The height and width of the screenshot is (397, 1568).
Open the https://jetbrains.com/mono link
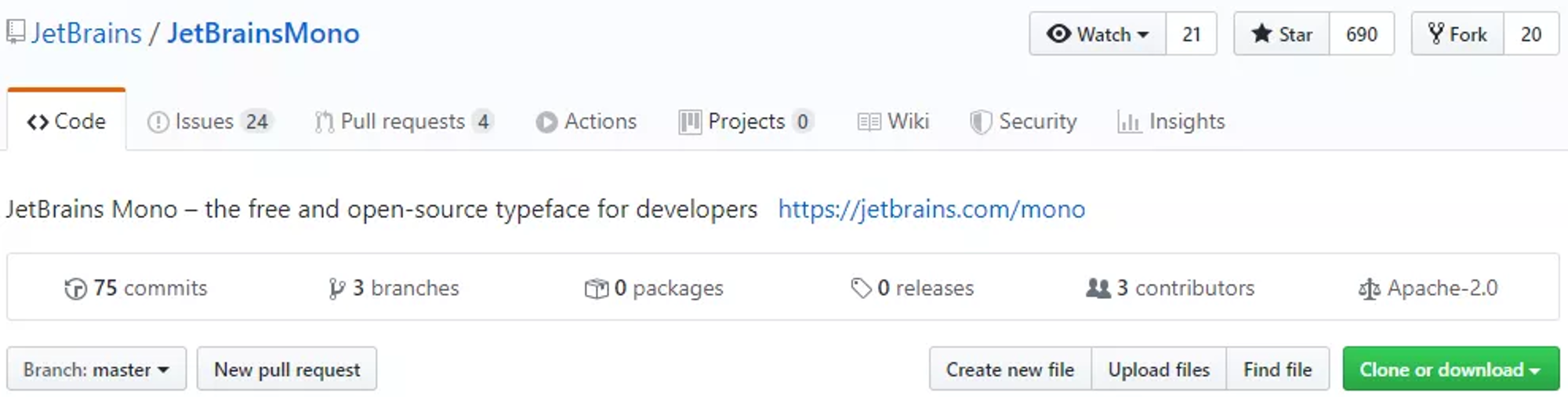click(931, 209)
